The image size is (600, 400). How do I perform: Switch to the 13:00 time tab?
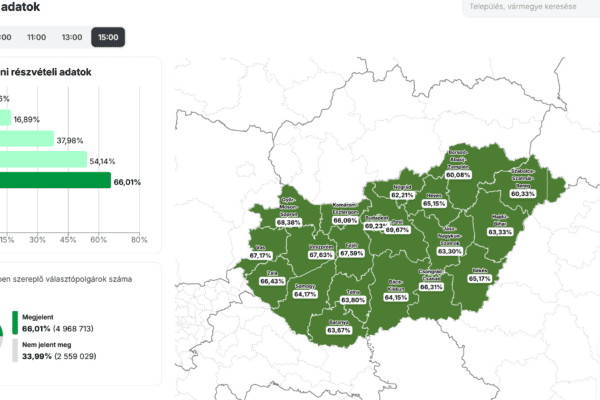72,37
